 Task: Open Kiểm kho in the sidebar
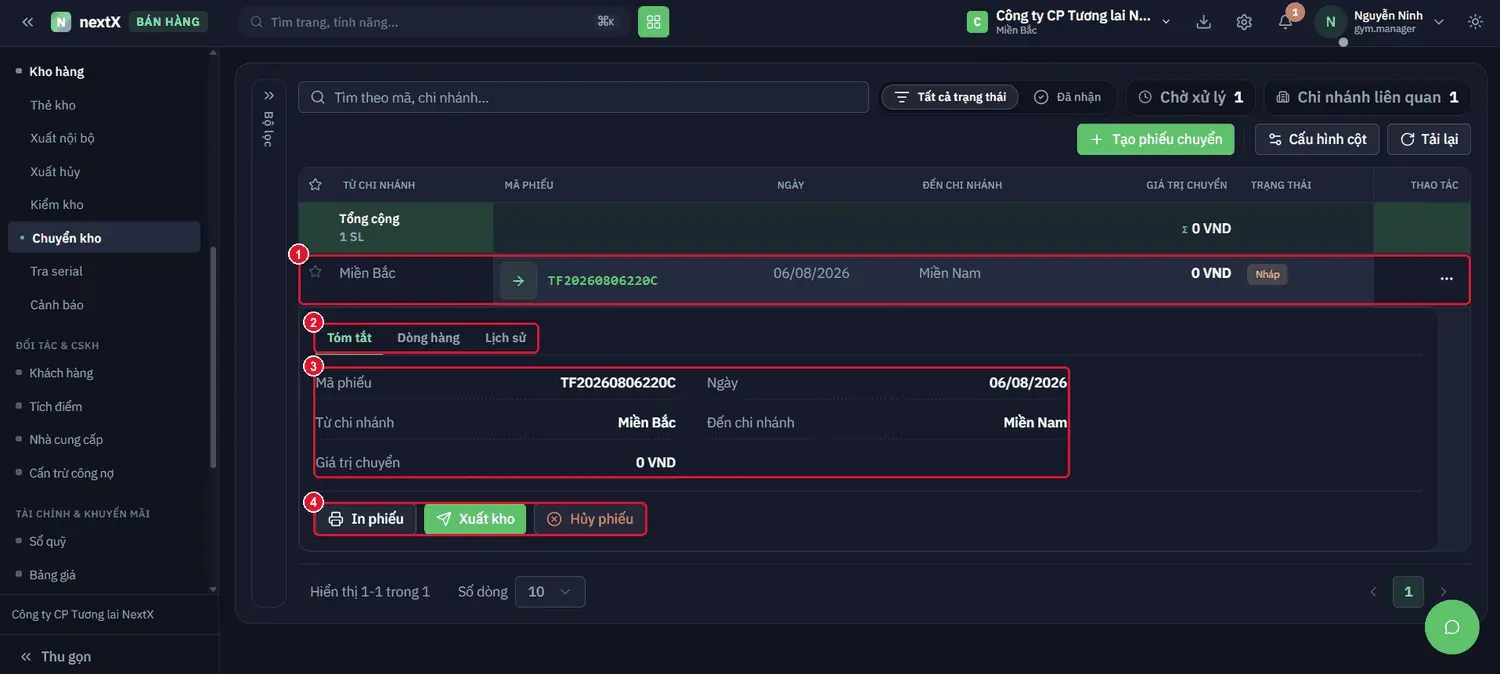[x=57, y=205]
